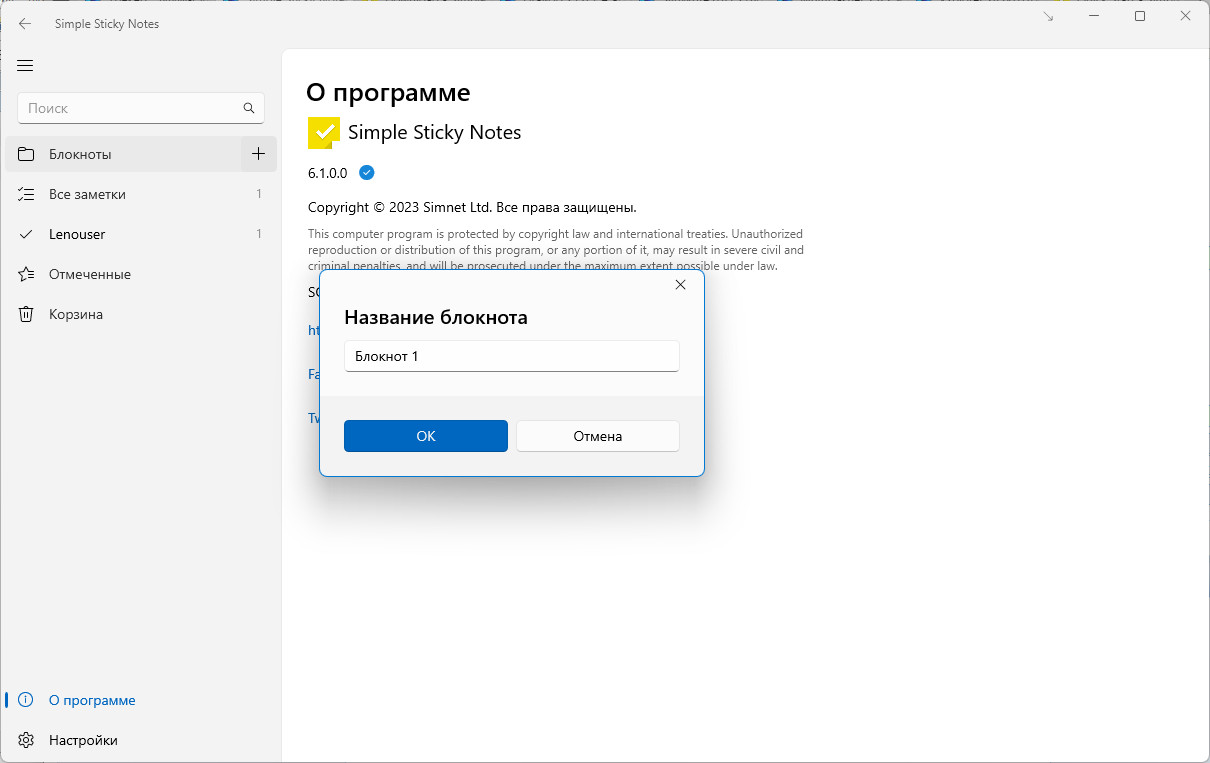Click the yellow Simple Sticky Notes logo
Viewport: 1210px width, 763px height.
(324, 132)
